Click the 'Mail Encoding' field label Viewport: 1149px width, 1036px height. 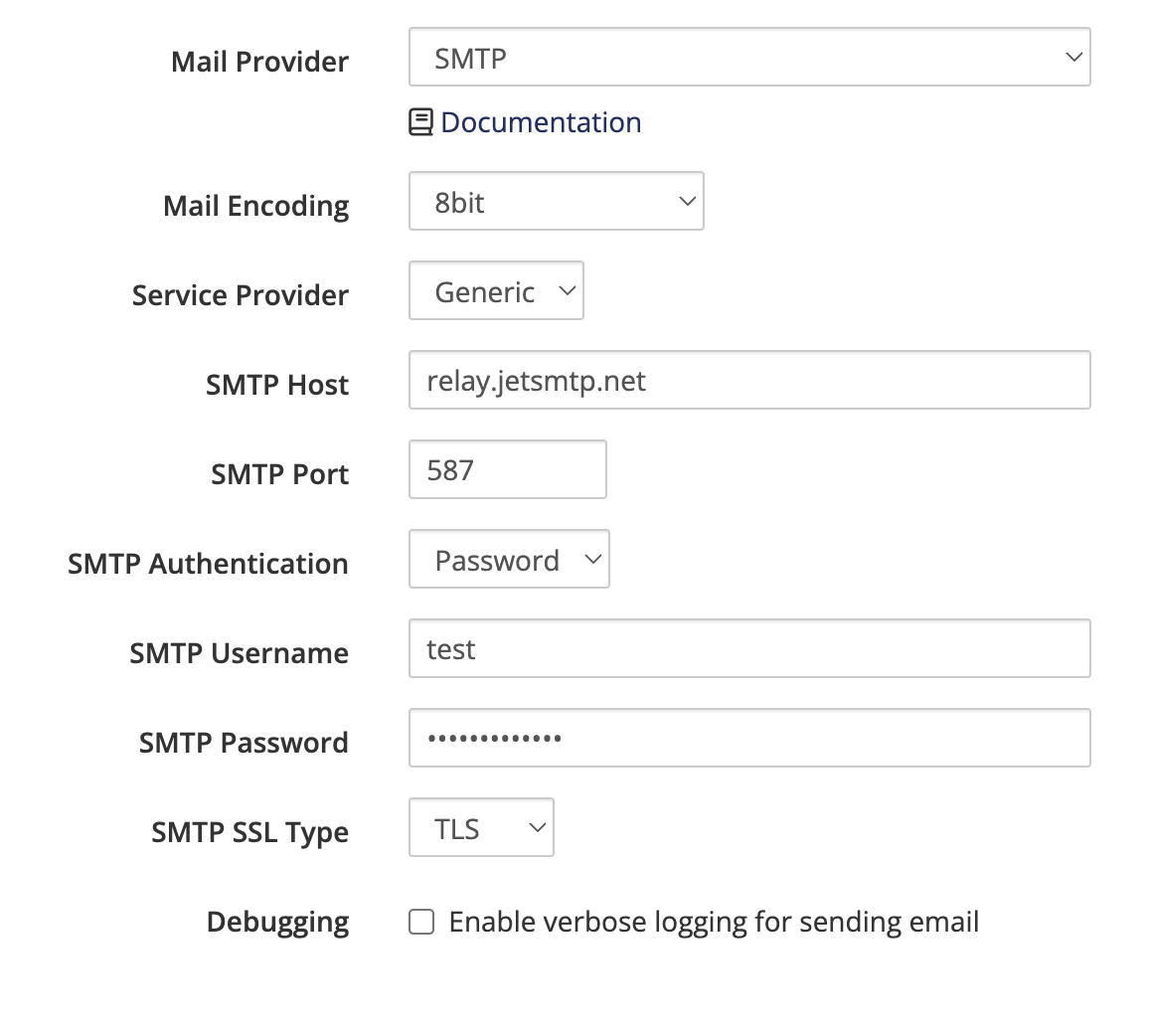tap(255, 206)
